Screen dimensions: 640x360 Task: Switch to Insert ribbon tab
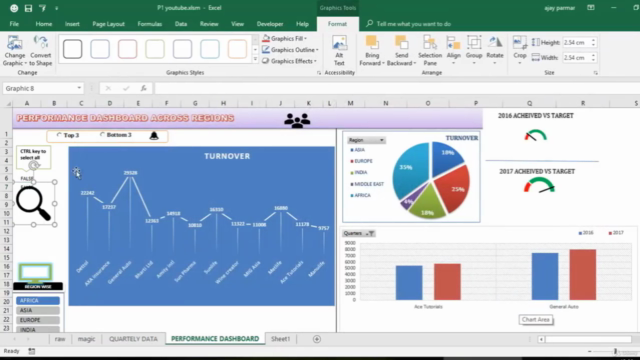[x=72, y=24]
